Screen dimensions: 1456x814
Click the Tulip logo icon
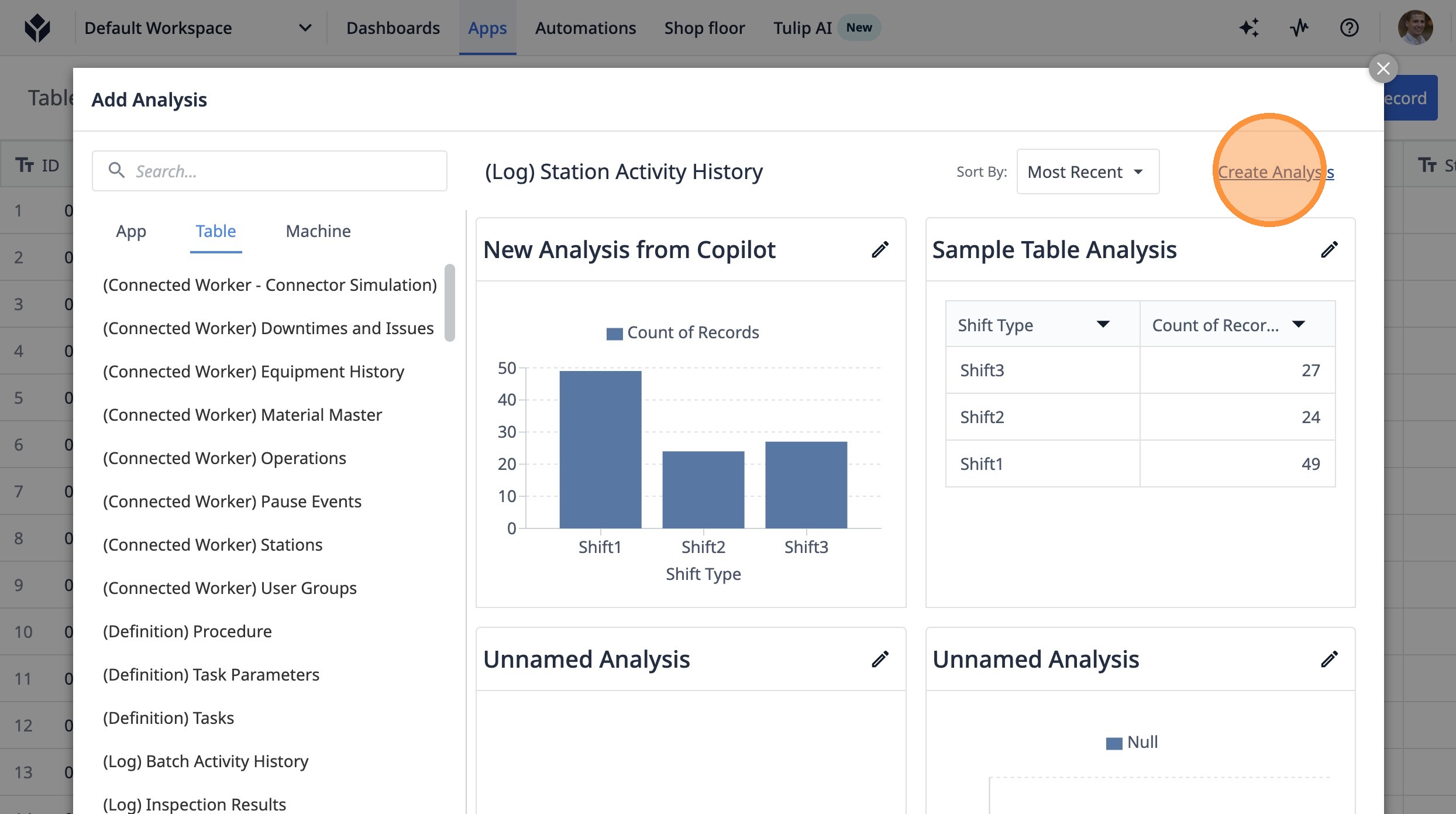coord(37,28)
